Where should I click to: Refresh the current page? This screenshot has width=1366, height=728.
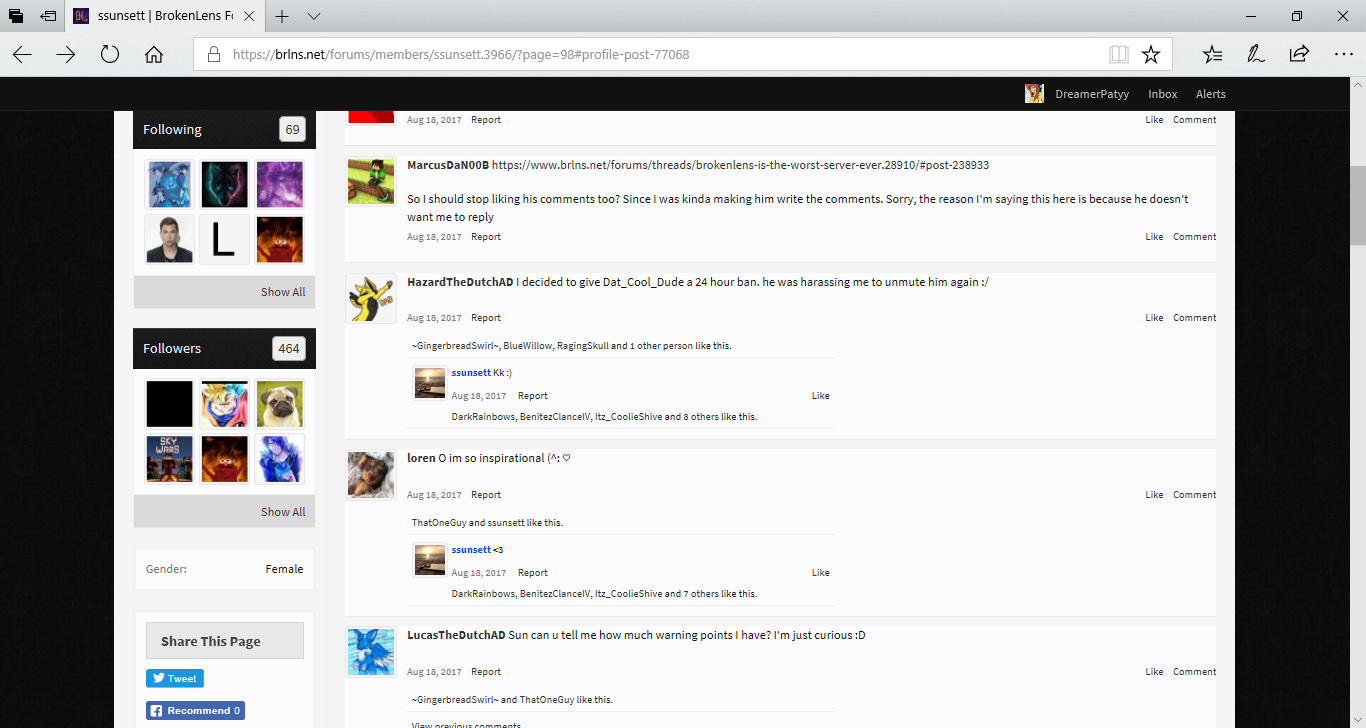click(x=110, y=55)
